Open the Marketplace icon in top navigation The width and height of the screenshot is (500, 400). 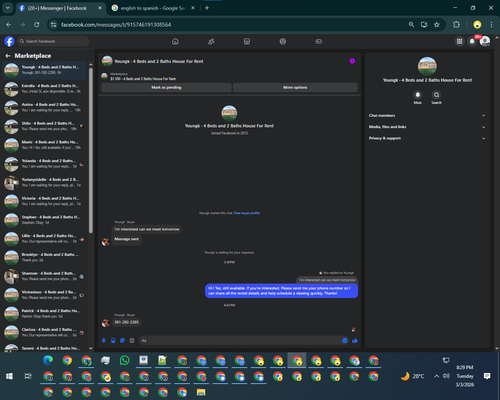[247, 41]
